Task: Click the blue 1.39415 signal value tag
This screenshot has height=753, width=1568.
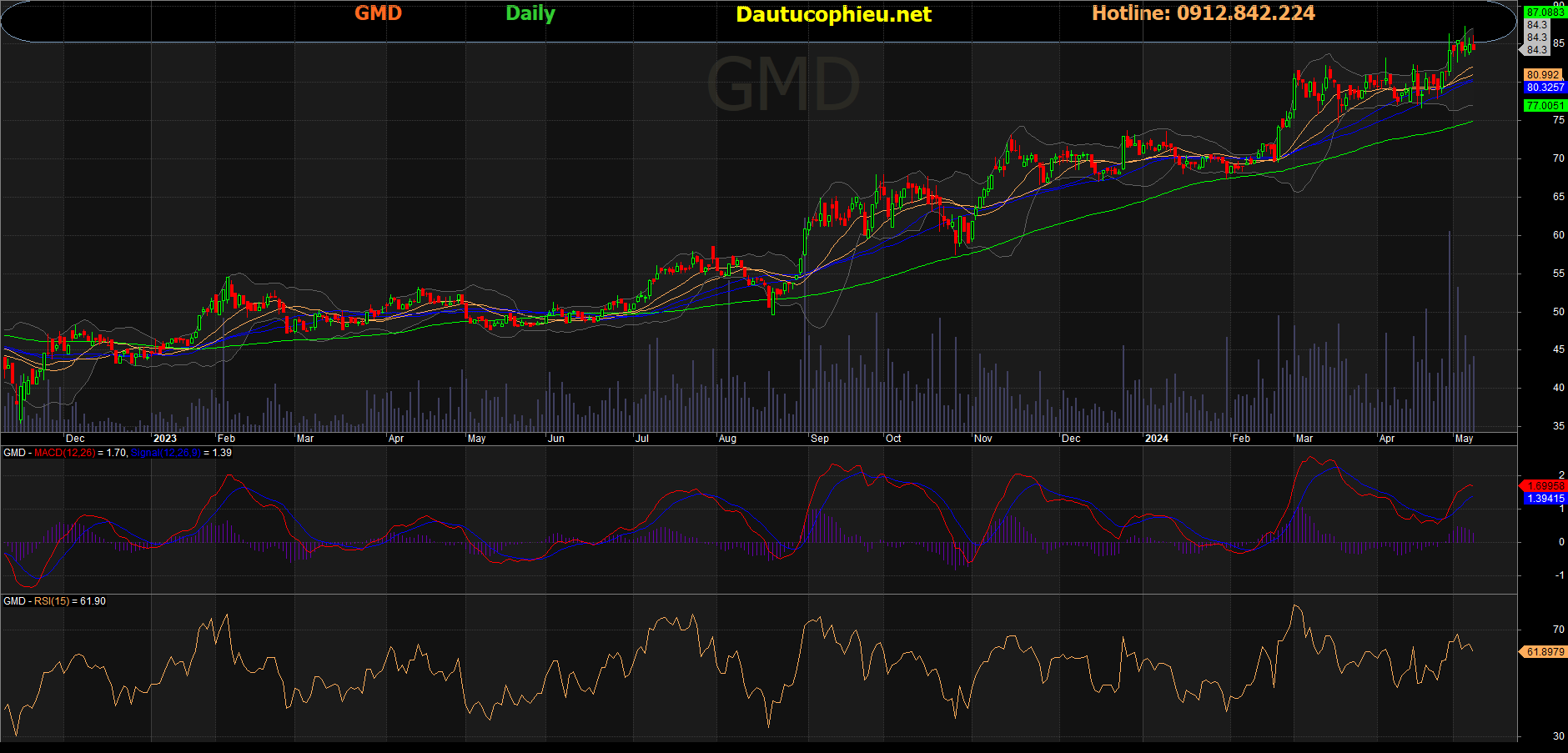Action: [1545, 499]
